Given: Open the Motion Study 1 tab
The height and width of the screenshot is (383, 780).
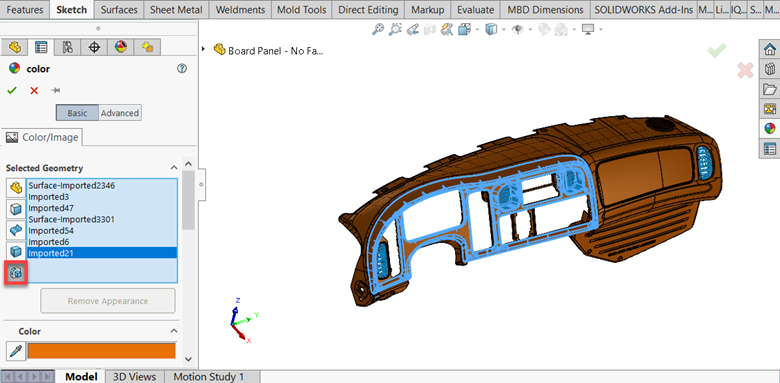Looking at the screenshot, I should point(208,377).
